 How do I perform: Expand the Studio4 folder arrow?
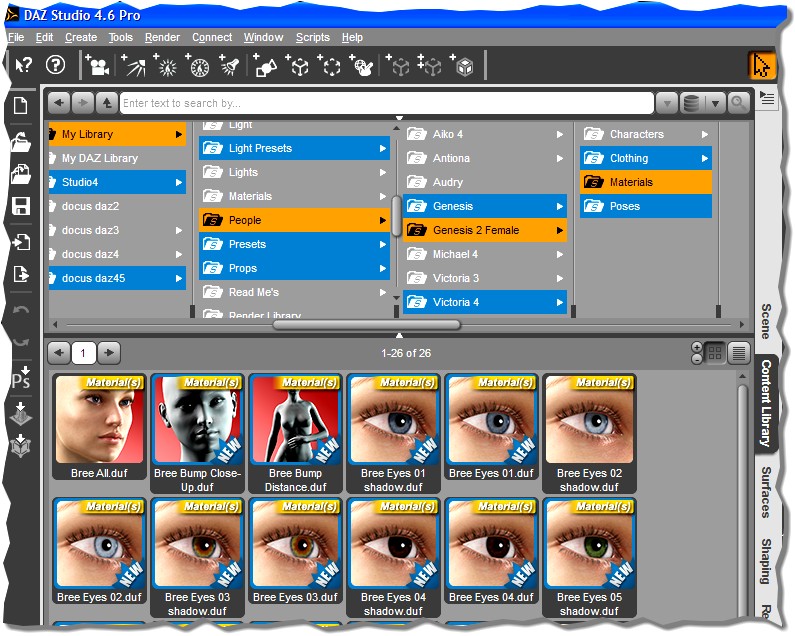click(x=178, y=182)
